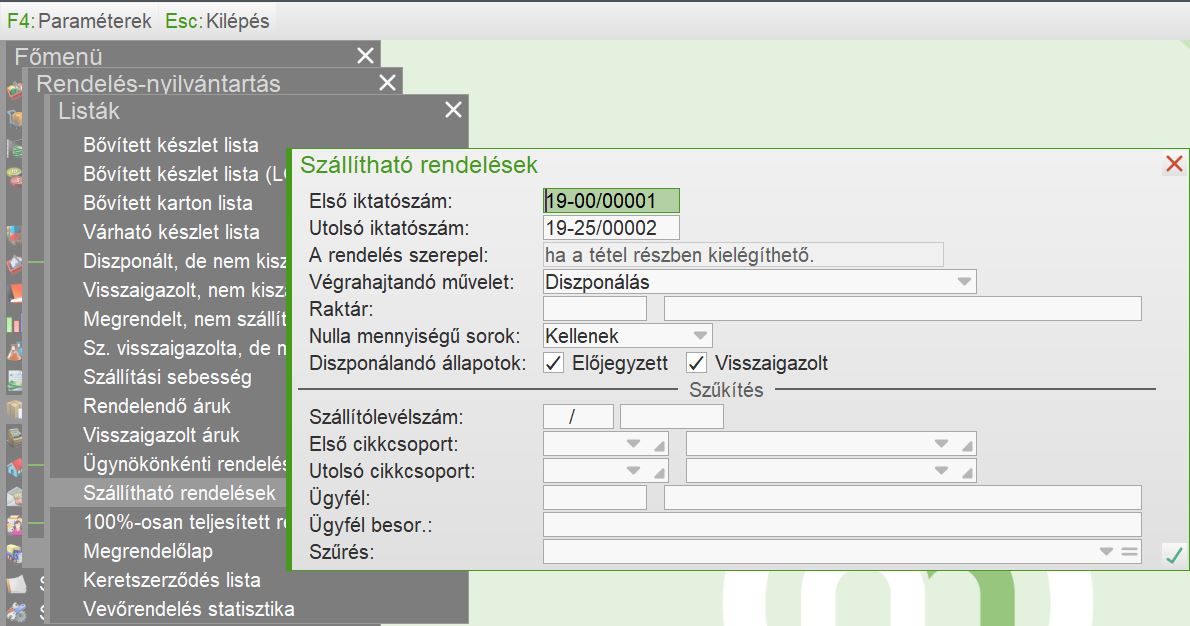
Task: Click F4: Paraméterek in the top bar
Action: (x=80, y=21)
